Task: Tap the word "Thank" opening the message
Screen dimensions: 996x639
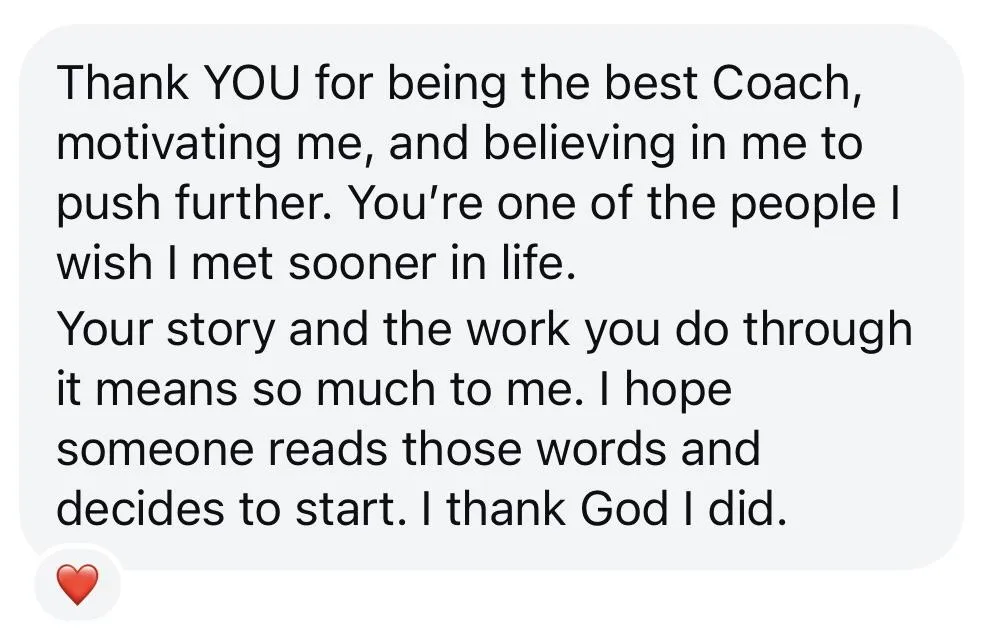Action: click(123, 86)
